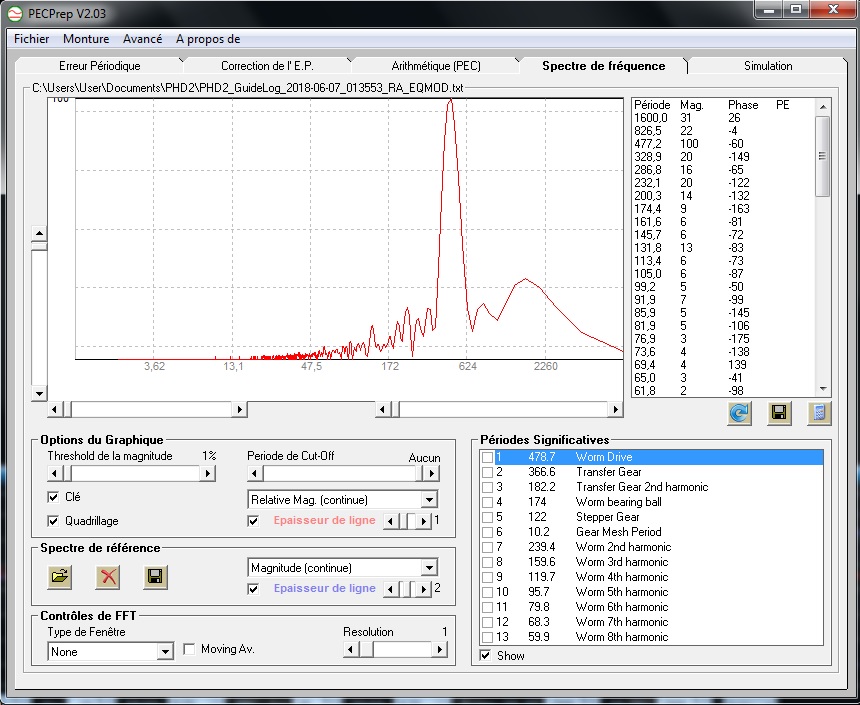Click the refresh spectrum icon below the period list
The image size is (860, 705).
(x=739, y=413)
